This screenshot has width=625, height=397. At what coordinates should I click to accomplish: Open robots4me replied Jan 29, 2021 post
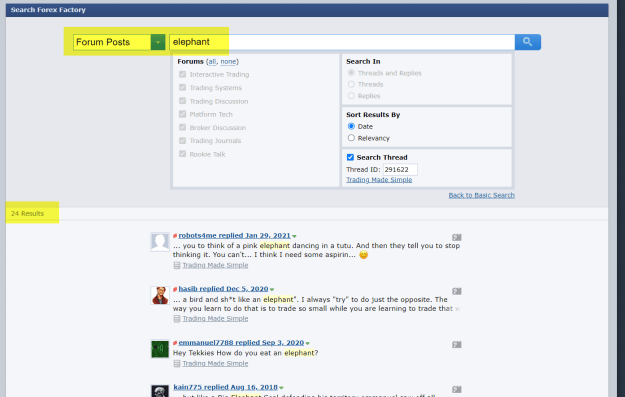click(x=234, y=235)
